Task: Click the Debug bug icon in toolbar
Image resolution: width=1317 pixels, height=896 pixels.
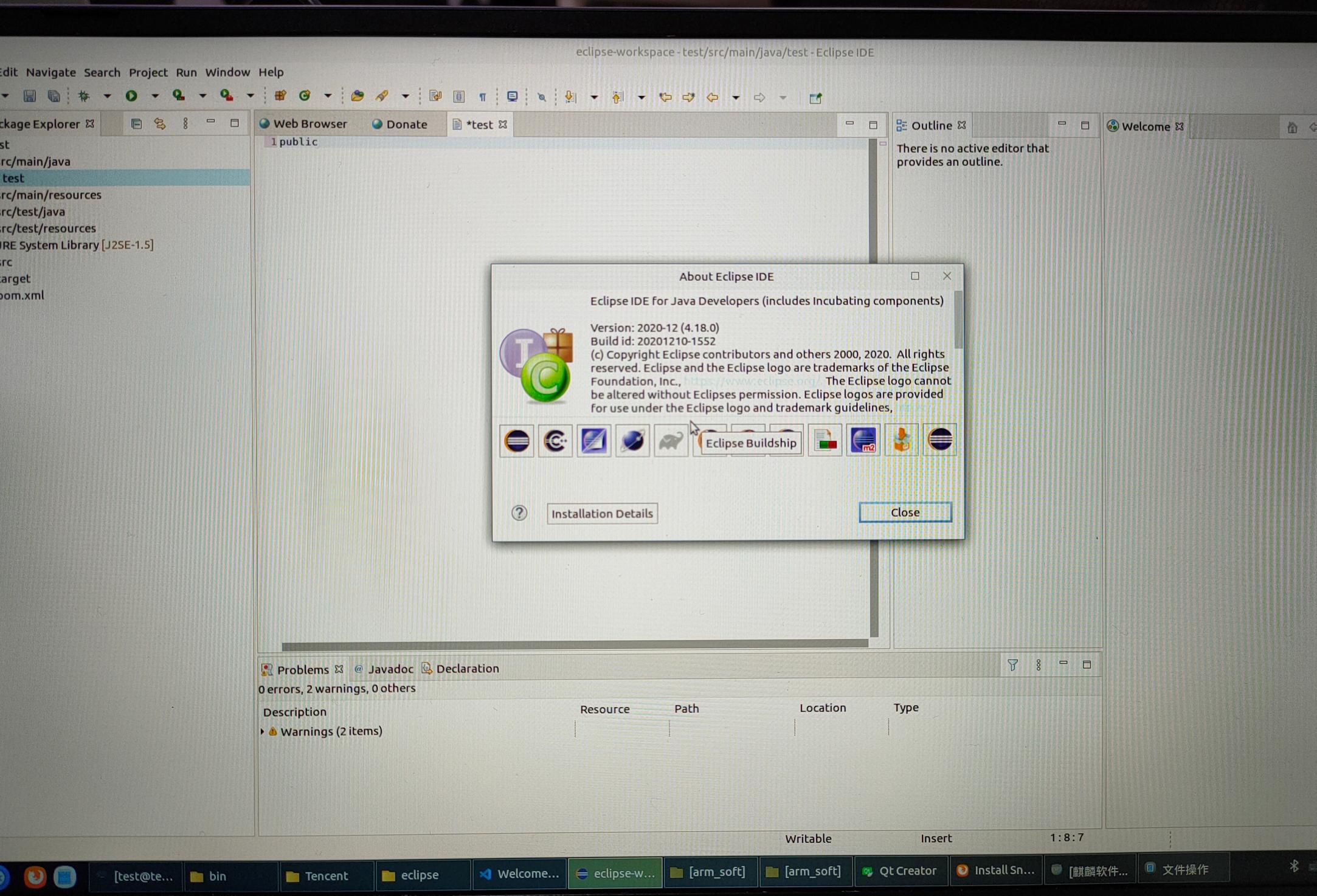Action: click(x=84, y=96)
